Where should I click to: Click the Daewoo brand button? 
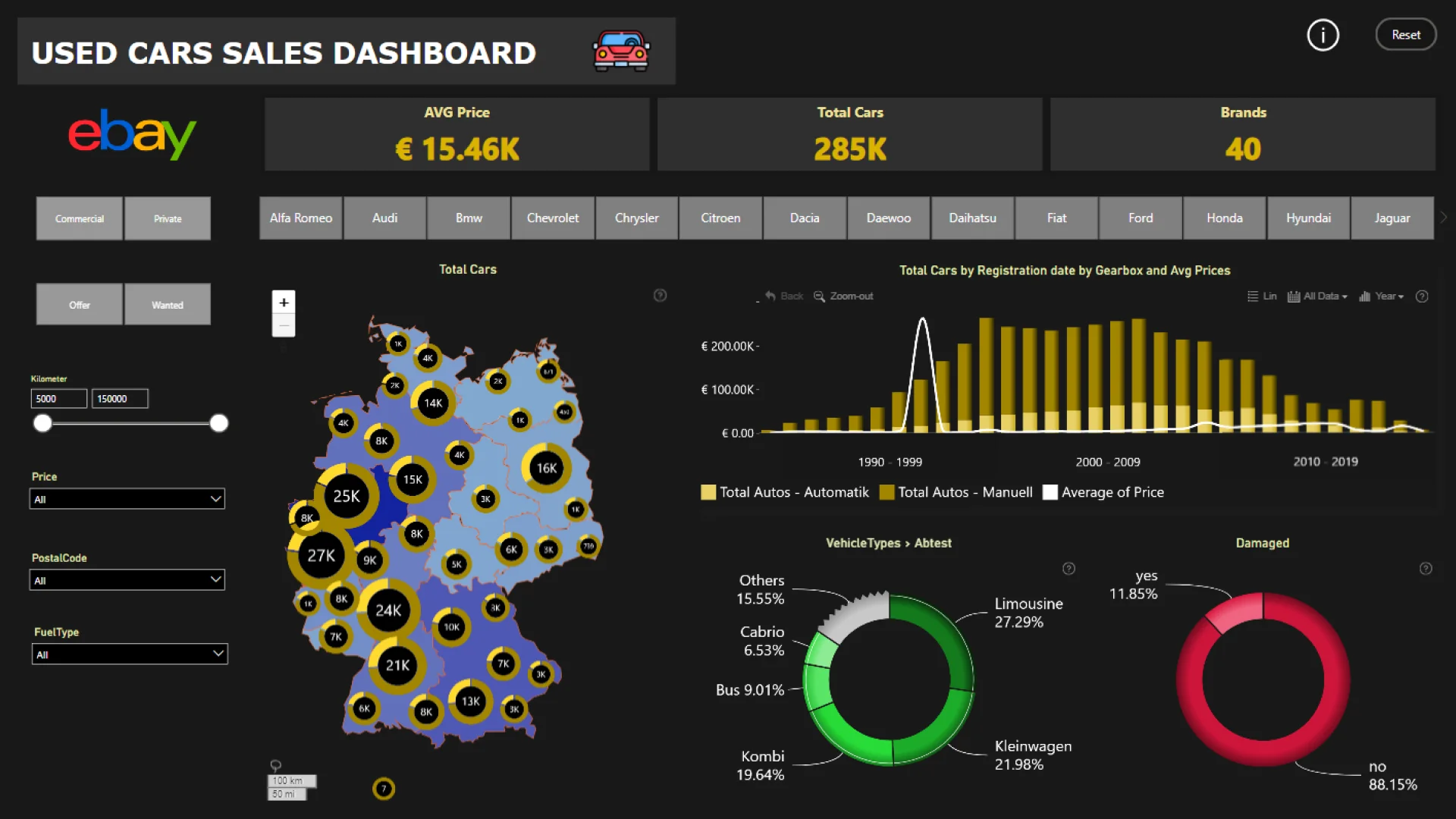tap(889, 218)
